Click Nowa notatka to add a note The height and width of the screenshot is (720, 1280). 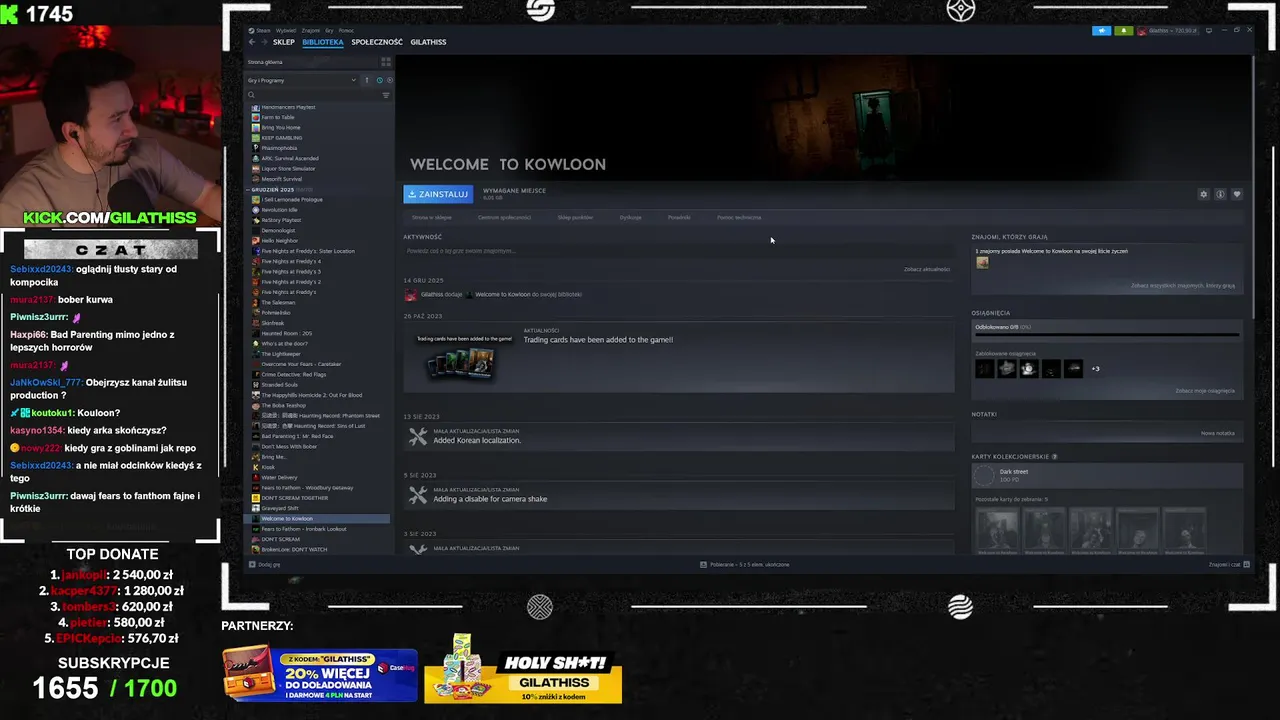click(x=1217, y=433)
